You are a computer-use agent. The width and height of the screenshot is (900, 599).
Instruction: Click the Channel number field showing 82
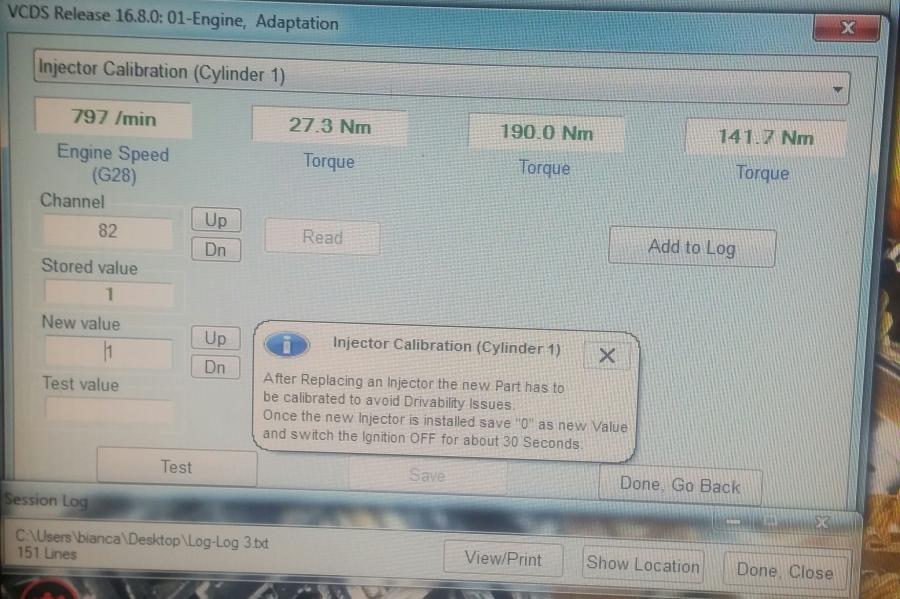tap(108, 231)
